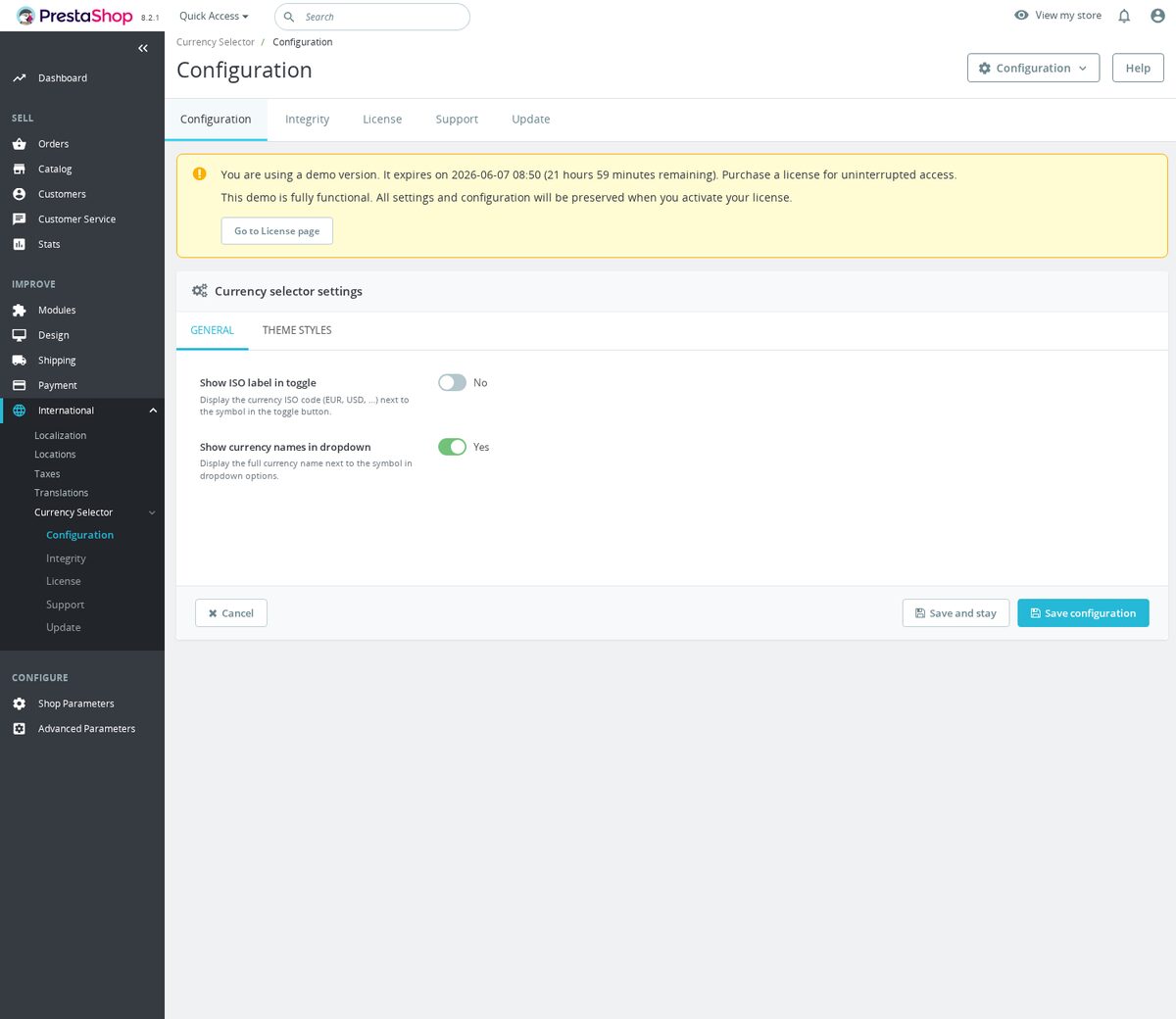Open the THEME STYLES tab
1176x1019 pixels.
(297, 330)
